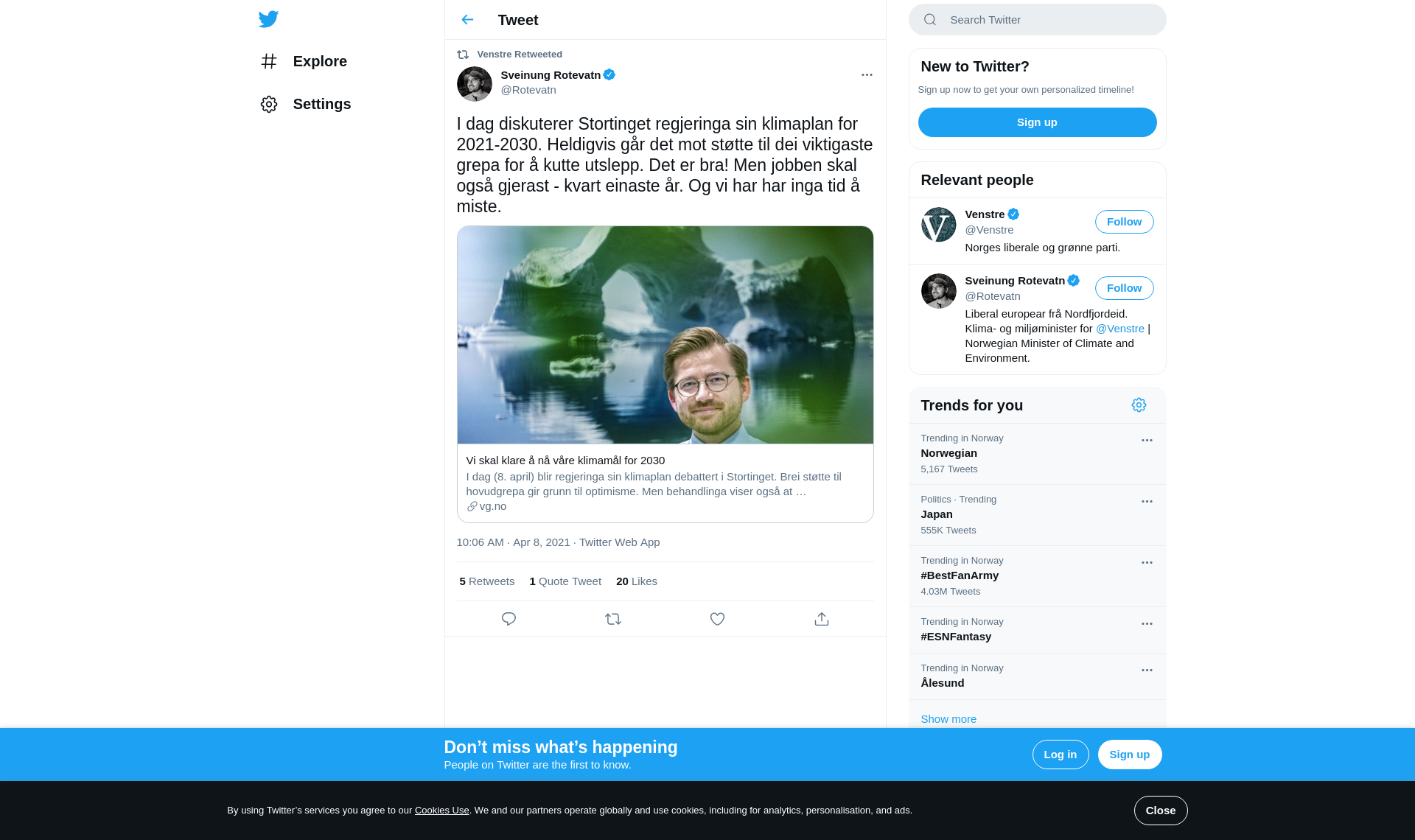
Task: Click Rotevatn's verified badge in Relevant people
Action: [x=1074, y=281]
